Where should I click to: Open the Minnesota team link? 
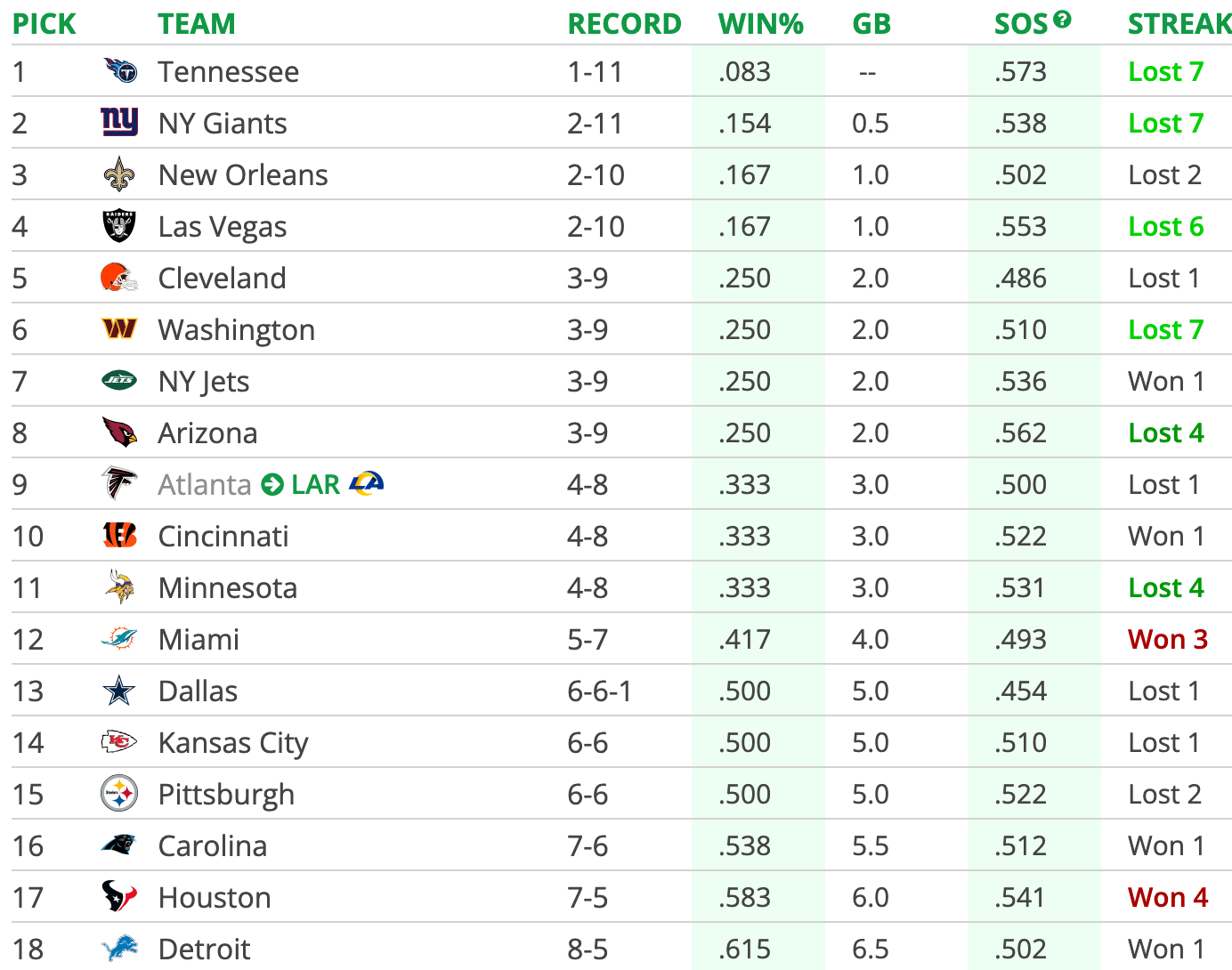[228, 588]
